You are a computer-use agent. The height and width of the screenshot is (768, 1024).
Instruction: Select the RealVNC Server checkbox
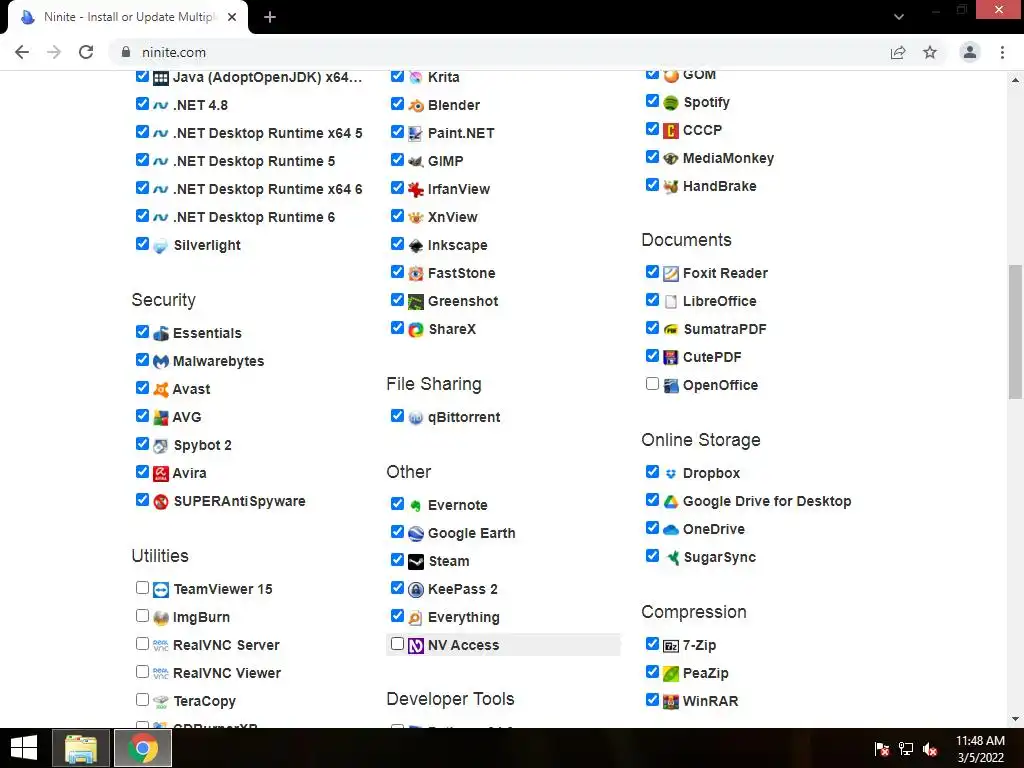tap(142, 643)
